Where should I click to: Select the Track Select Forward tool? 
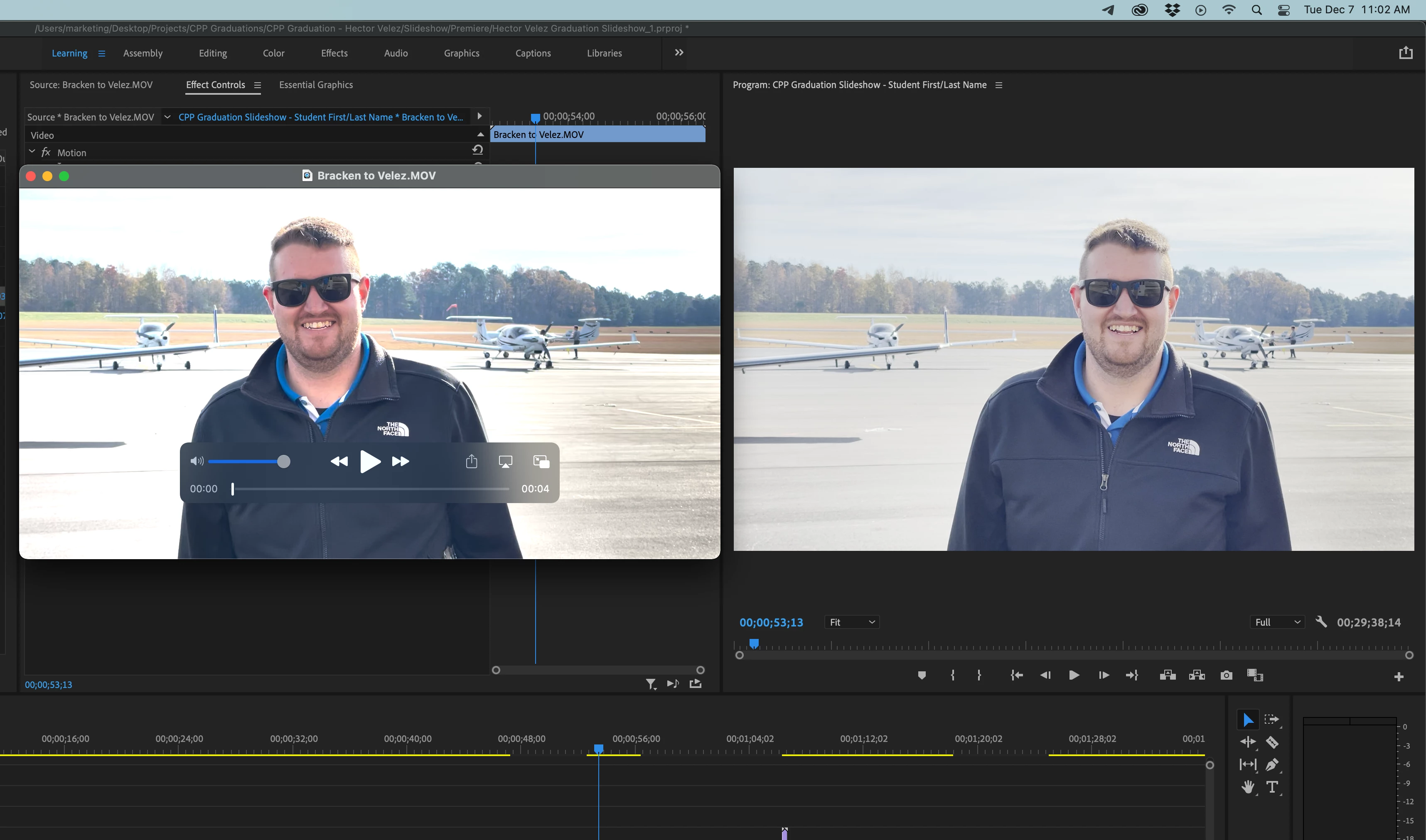pos(1271,720)
